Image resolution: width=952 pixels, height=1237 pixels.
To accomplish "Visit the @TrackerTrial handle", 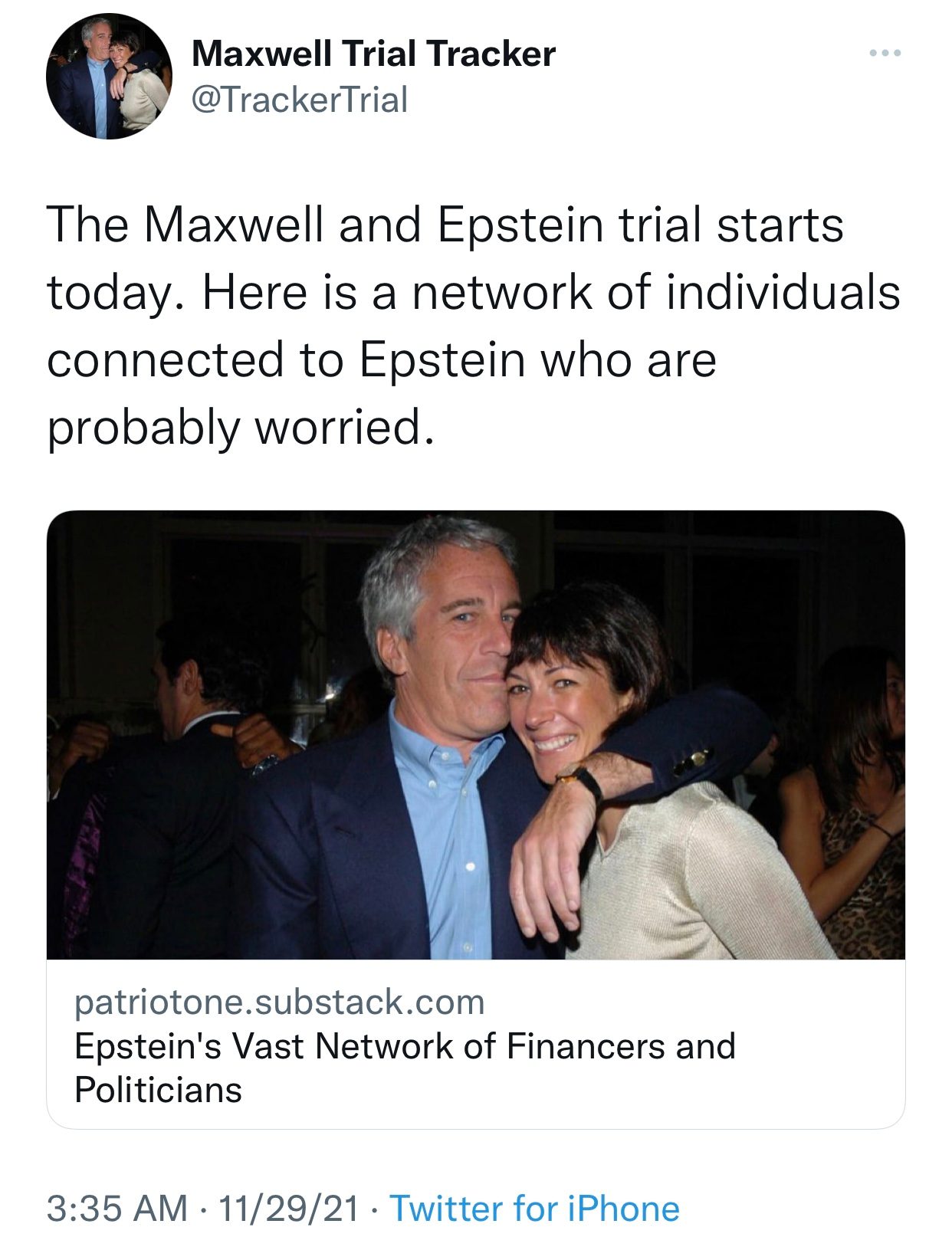I will (x=299, y=100).
